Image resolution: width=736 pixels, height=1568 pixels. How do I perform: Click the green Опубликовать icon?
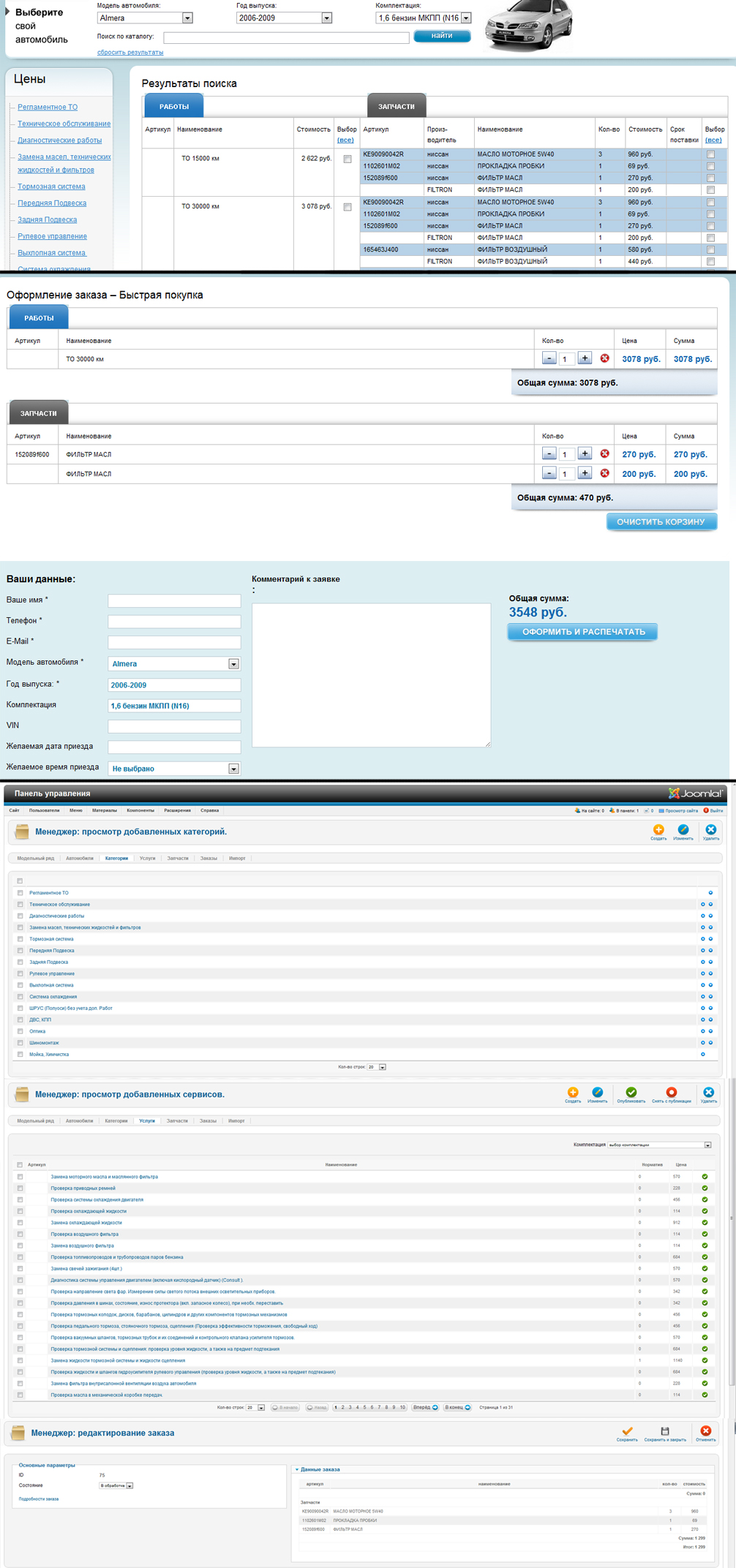[631, 1092]
